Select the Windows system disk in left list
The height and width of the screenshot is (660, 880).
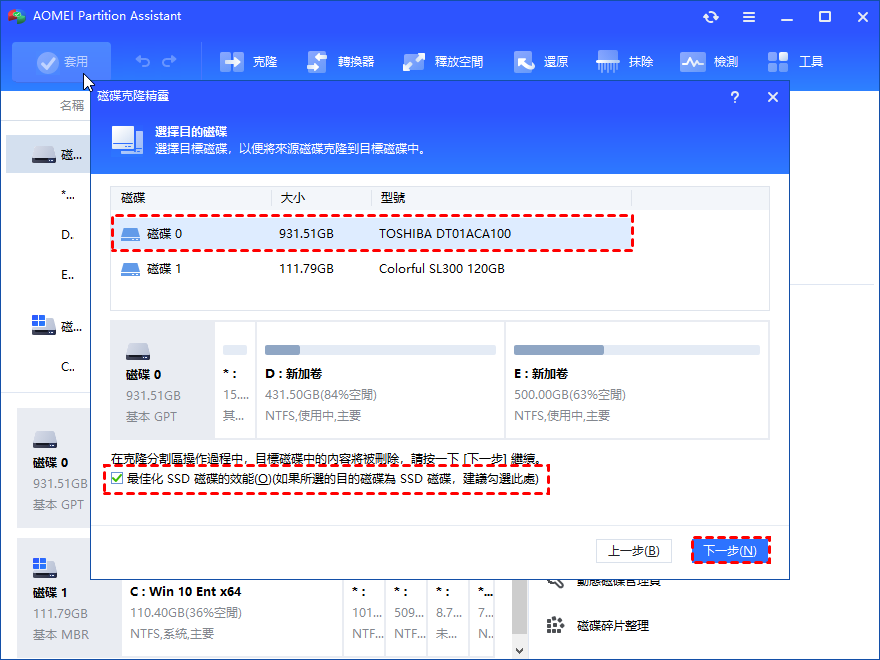click(x=48, y=326)
